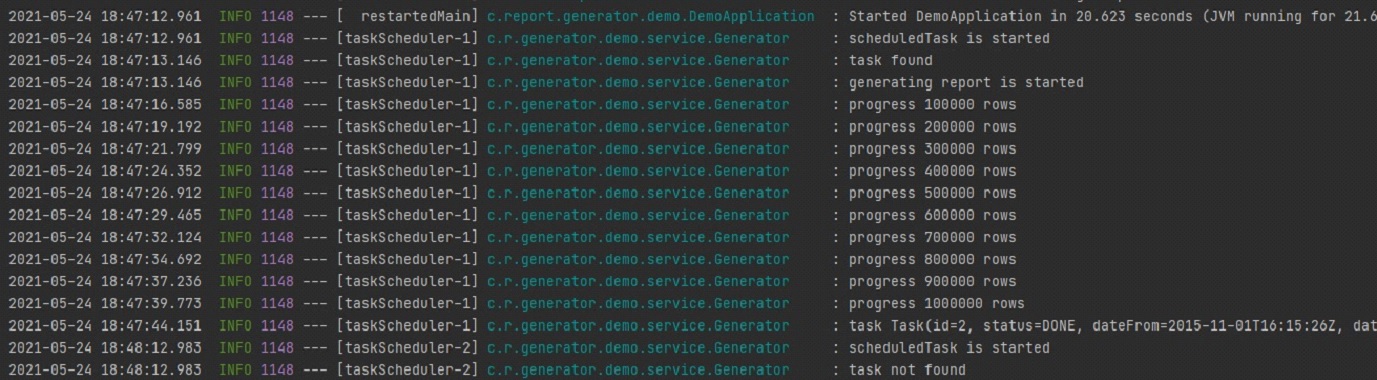
Task: Click the 'progress 900000 rows' entry
Action: (932, 281)
